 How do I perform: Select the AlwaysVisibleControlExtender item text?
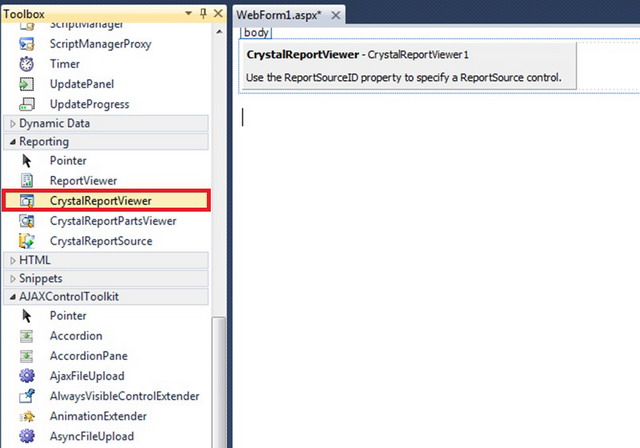coord(124,396)
